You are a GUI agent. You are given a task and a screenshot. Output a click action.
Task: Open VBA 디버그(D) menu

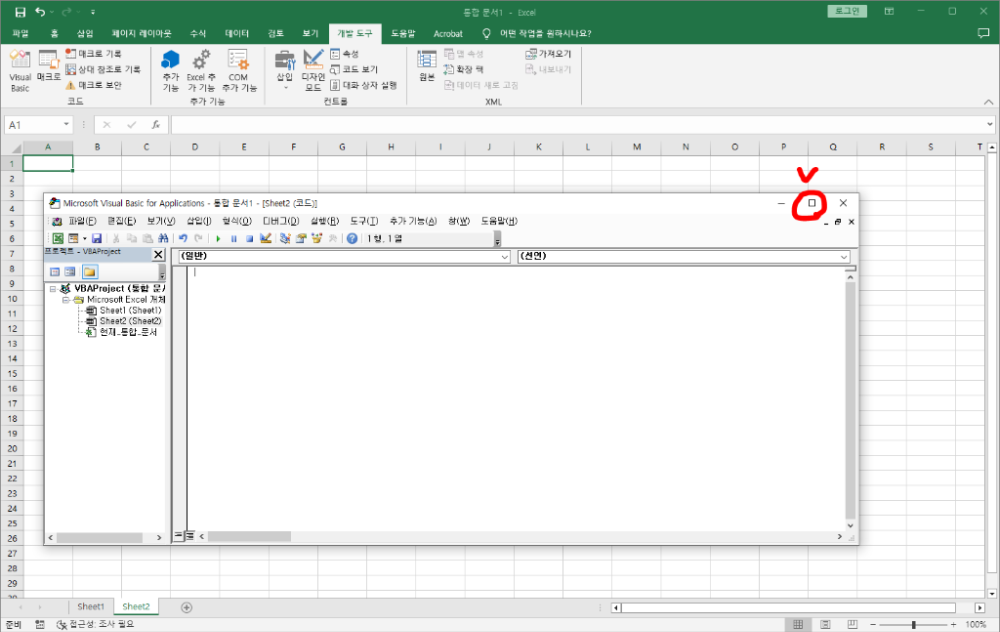click(281, 221)
